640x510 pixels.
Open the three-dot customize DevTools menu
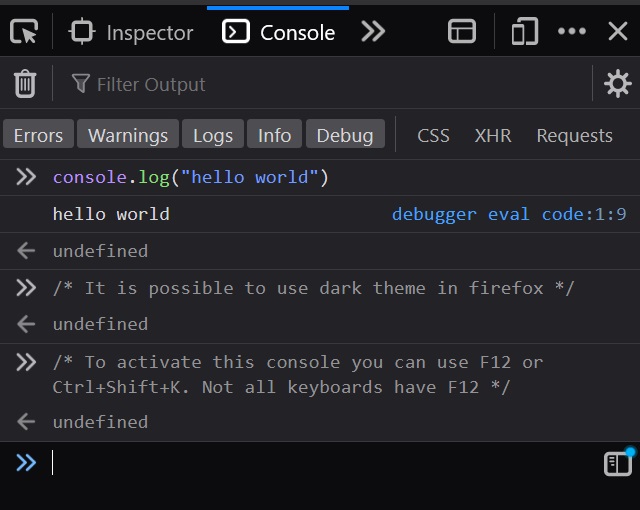coord(572,31)
